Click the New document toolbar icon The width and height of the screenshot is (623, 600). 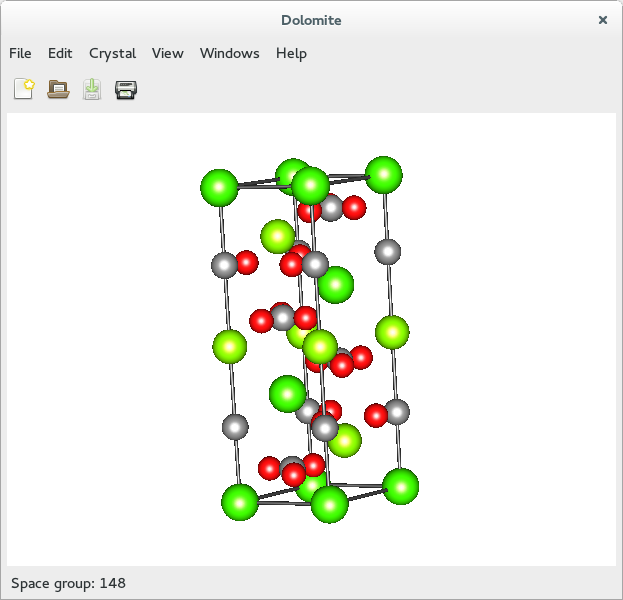pyautogui.click(x=24, y=90)
